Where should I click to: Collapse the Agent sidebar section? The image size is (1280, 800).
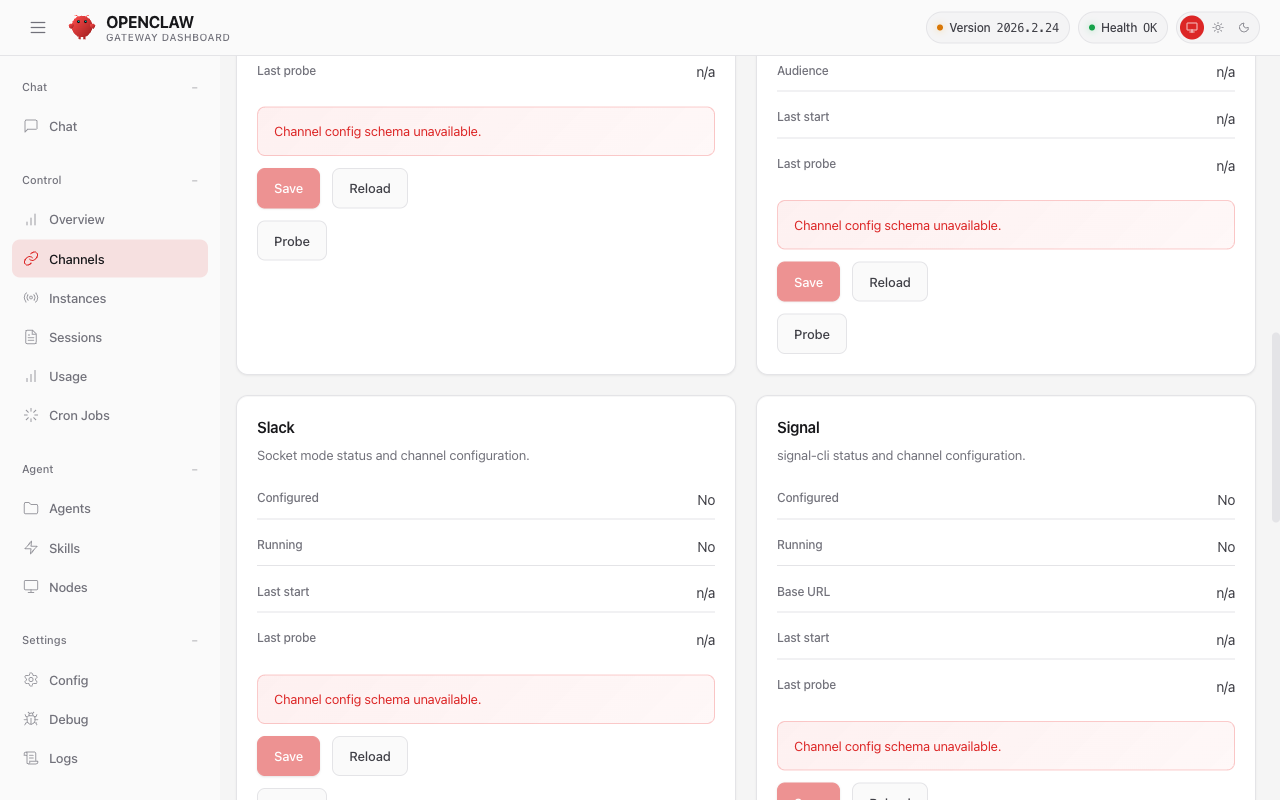[x=194, y=469]
